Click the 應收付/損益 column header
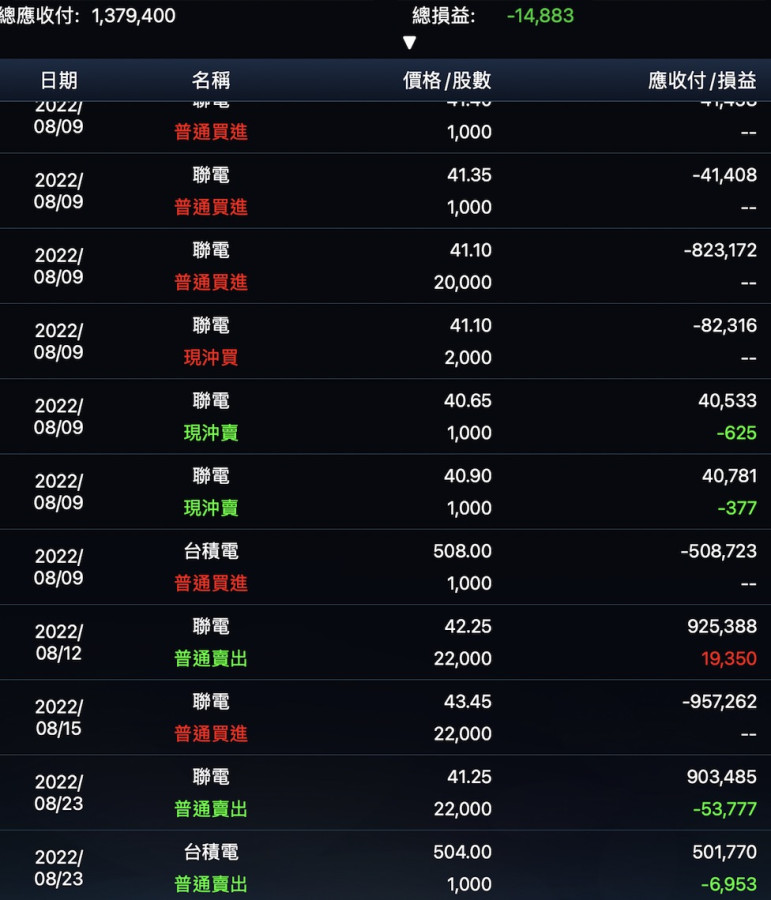Viewport: 771px width, 900px height. pyautogui.click(x=702, y=81)
